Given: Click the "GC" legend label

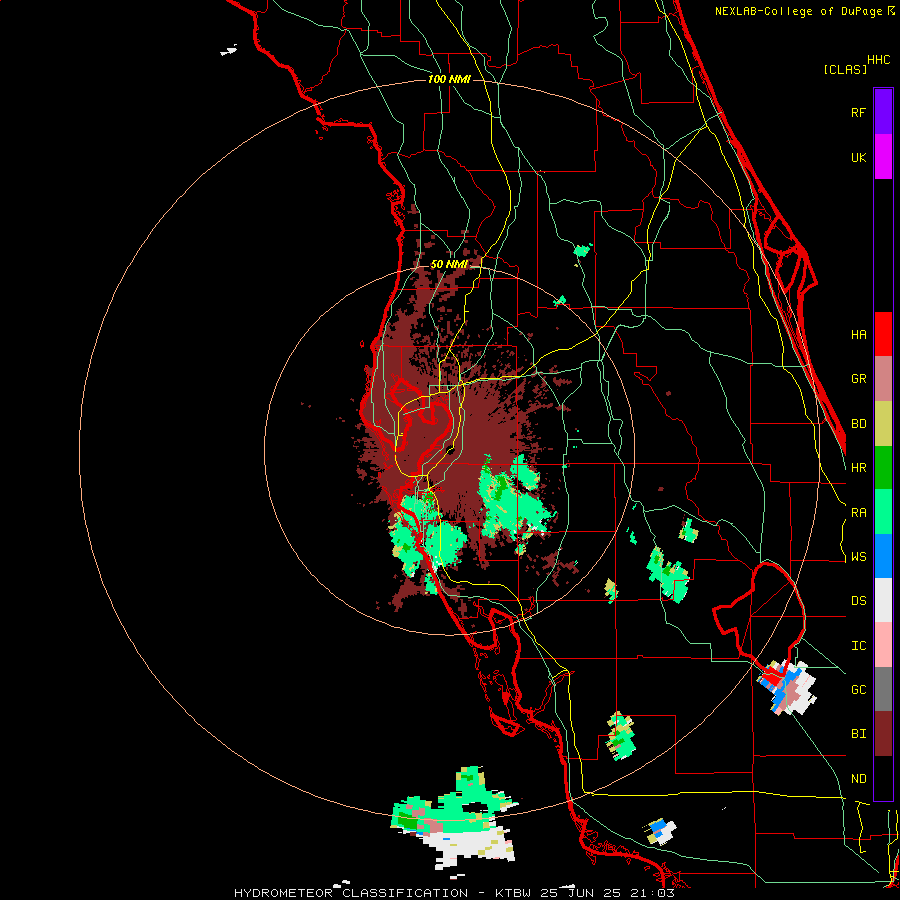Looking at the screenshot, I should click(x=859, y=690).
